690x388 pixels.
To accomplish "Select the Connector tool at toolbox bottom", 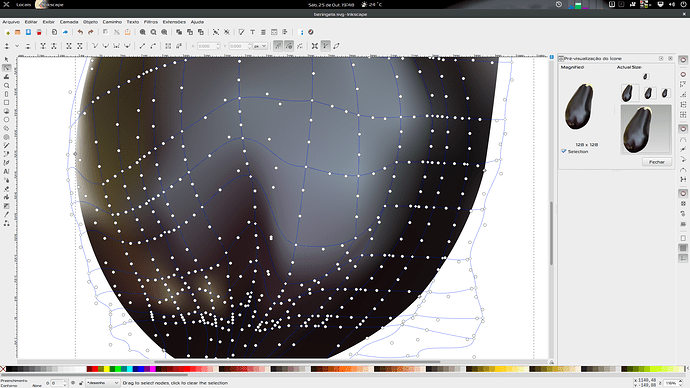I will (x=6, y=223).
